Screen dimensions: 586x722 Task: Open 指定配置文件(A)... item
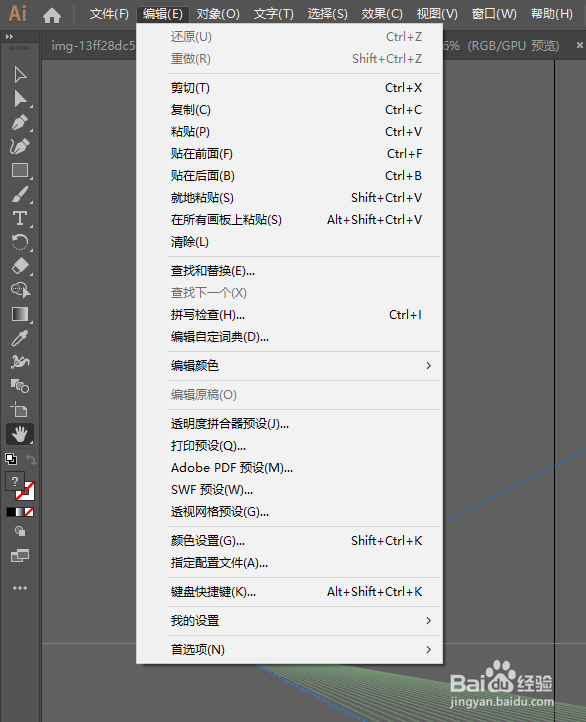[289, 563]
